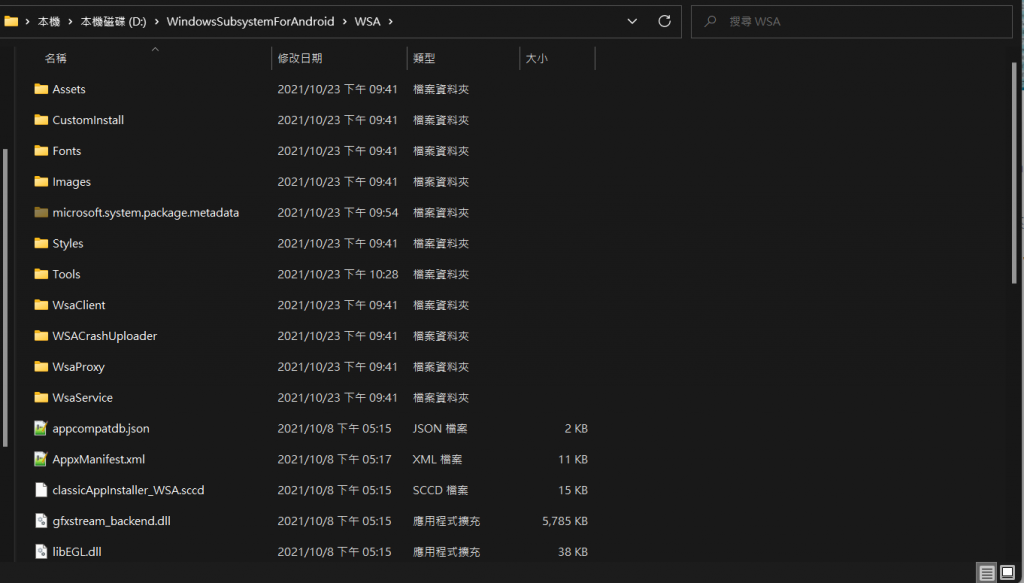
Task: Select the gfxstream_backend.dll file icon
Action: point(41,521)
